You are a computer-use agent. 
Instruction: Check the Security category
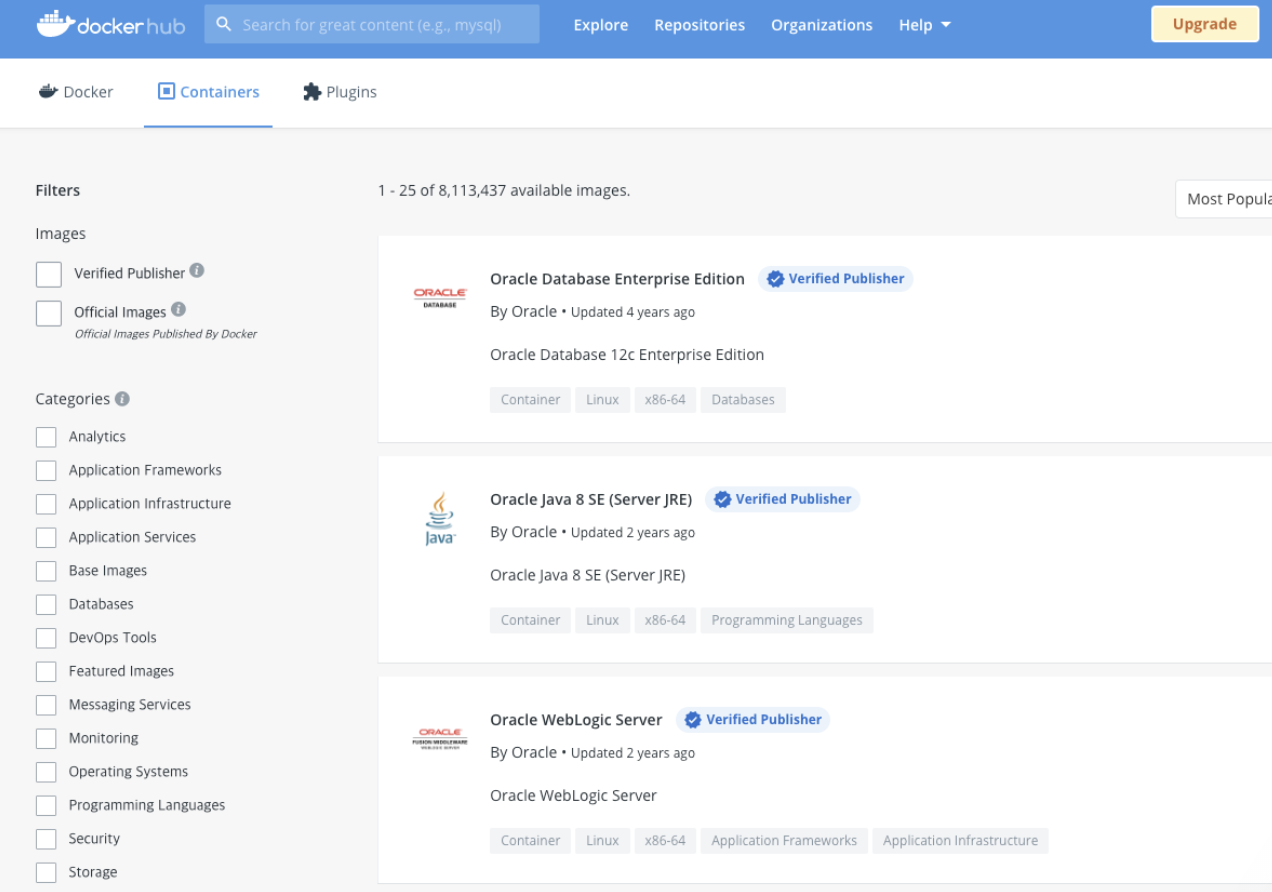pyautogui.click(x=46, y=839)
